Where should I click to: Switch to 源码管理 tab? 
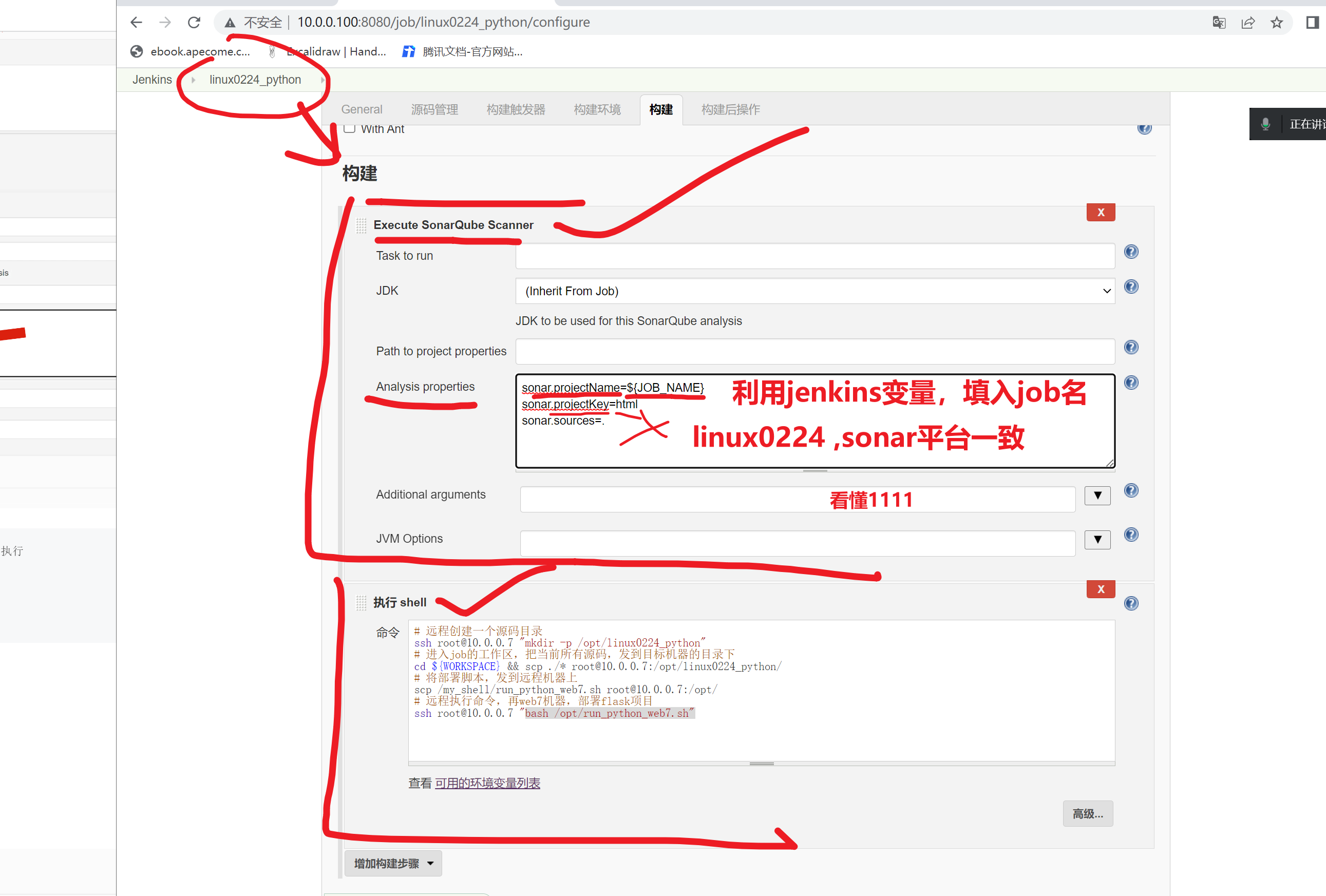tap(434, 109)
